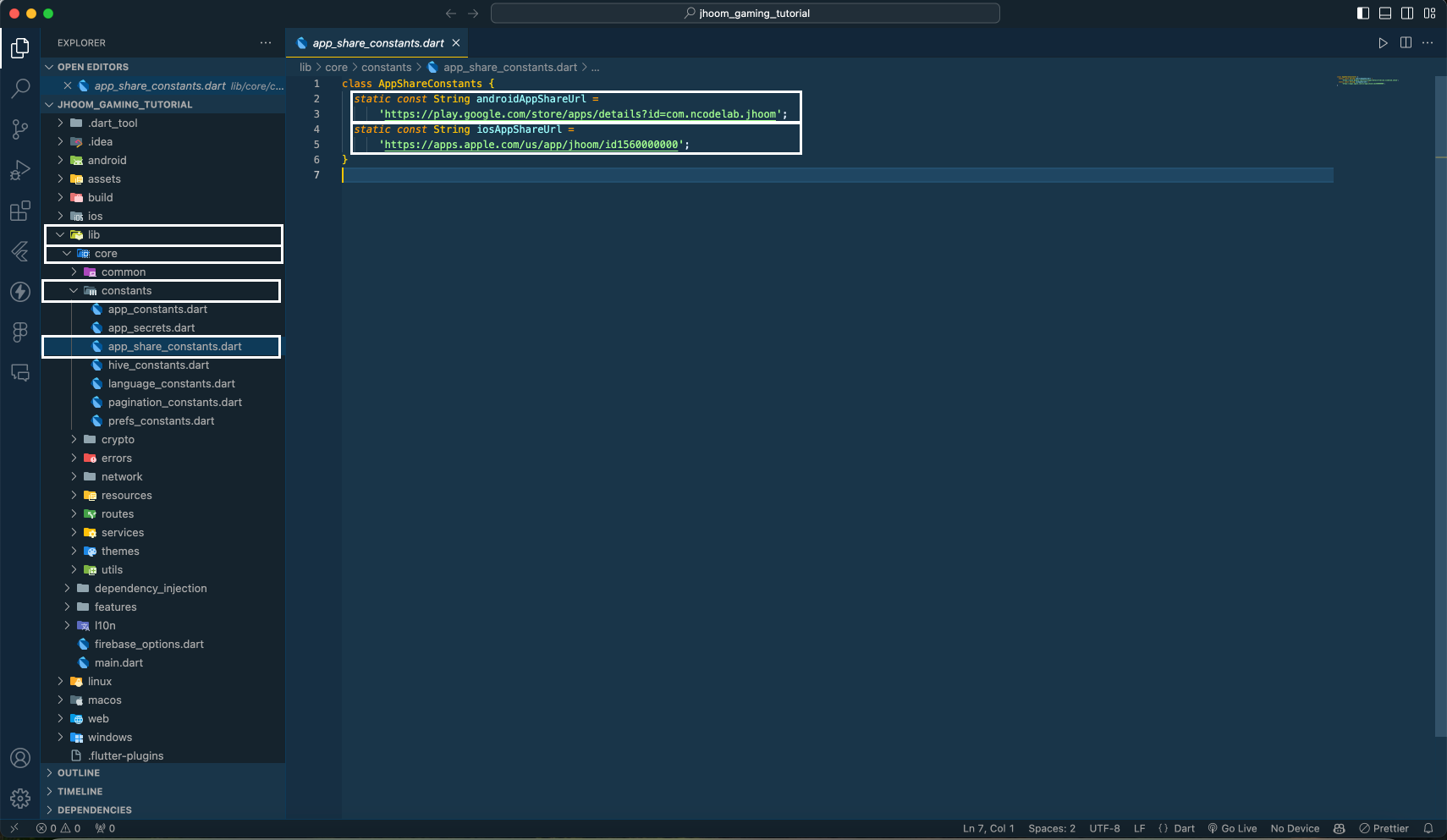
Task: Open the Google Play store URL link
Action: click(x=580, y=114)
